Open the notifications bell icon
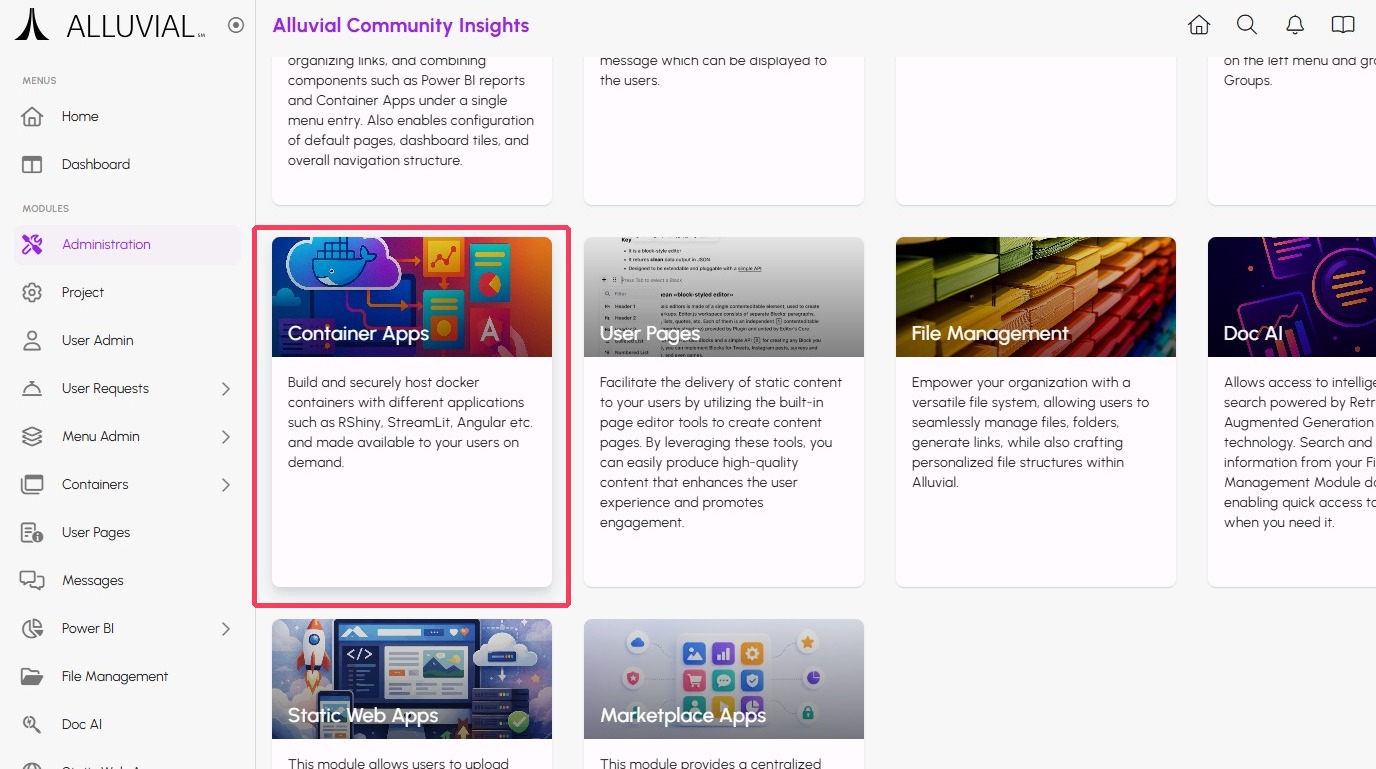The image size is (1376, 769). 1295,25
